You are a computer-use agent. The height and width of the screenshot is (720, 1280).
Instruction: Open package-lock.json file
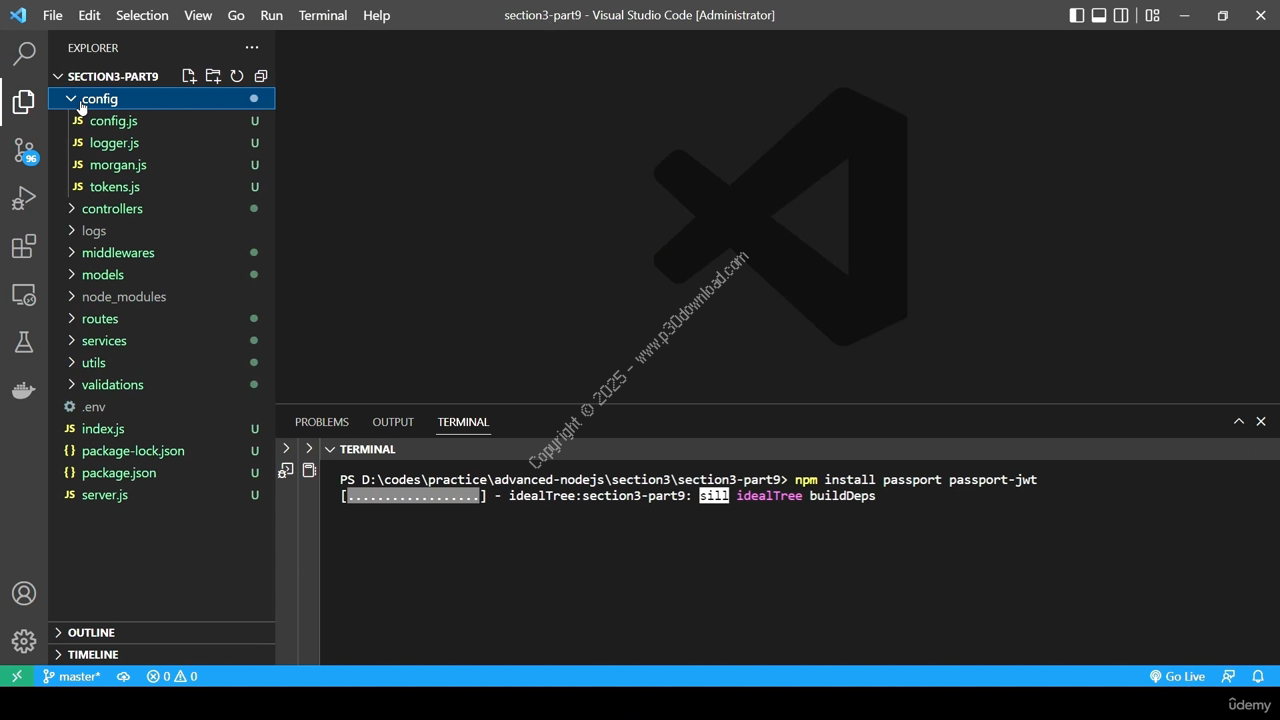161,450
